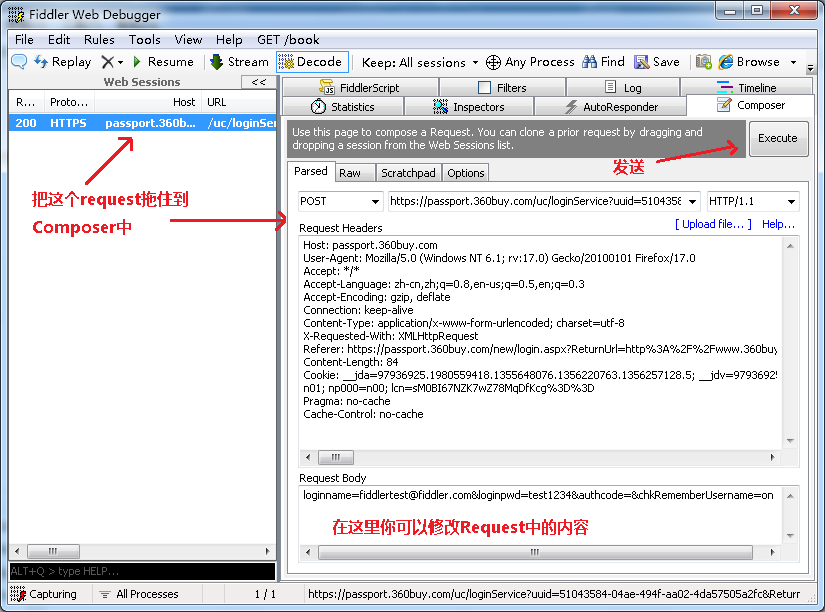Toggle the Decode button off
The image size is (825, 612).
(312, 62)
